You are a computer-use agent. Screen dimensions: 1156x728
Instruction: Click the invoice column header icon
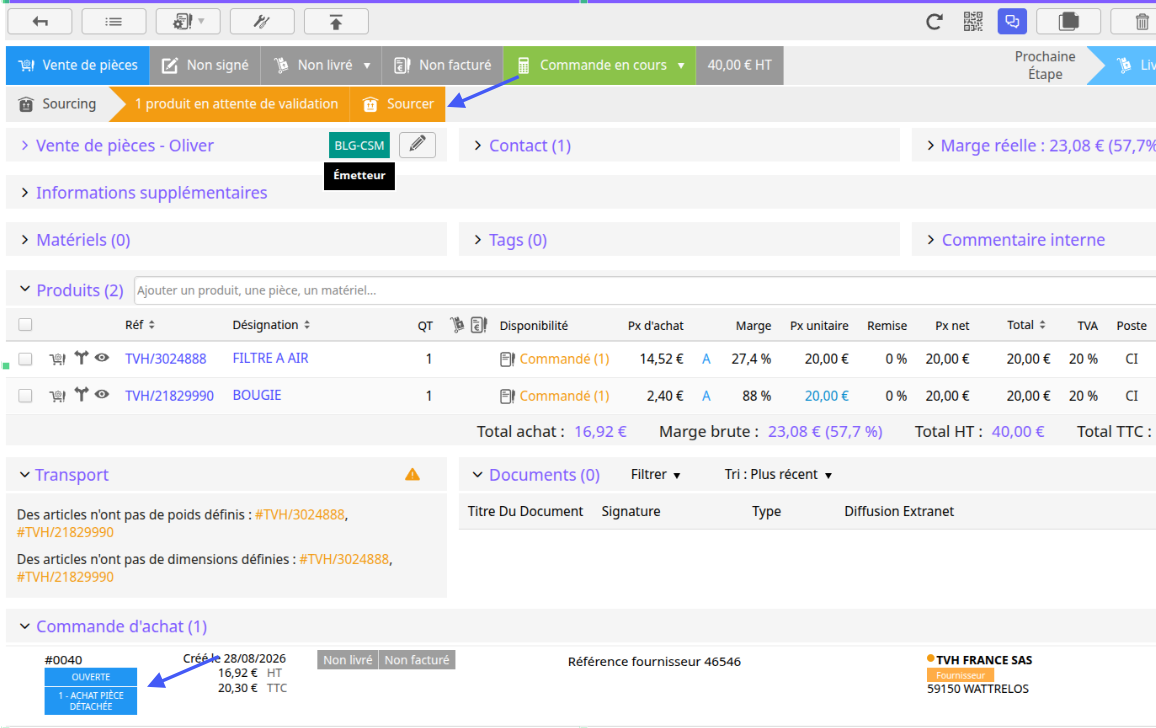tap(478, 325)
